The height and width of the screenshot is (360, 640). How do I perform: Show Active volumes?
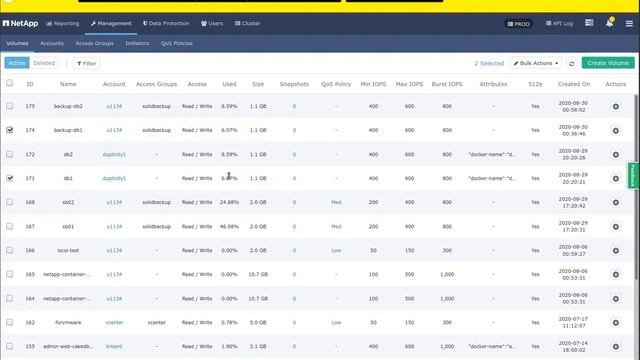tap(17, 63)
